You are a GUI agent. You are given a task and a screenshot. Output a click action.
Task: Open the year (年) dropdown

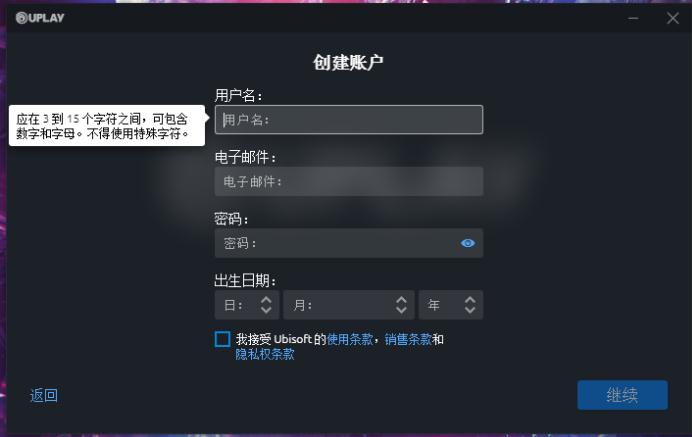click(x=451, y=305)
